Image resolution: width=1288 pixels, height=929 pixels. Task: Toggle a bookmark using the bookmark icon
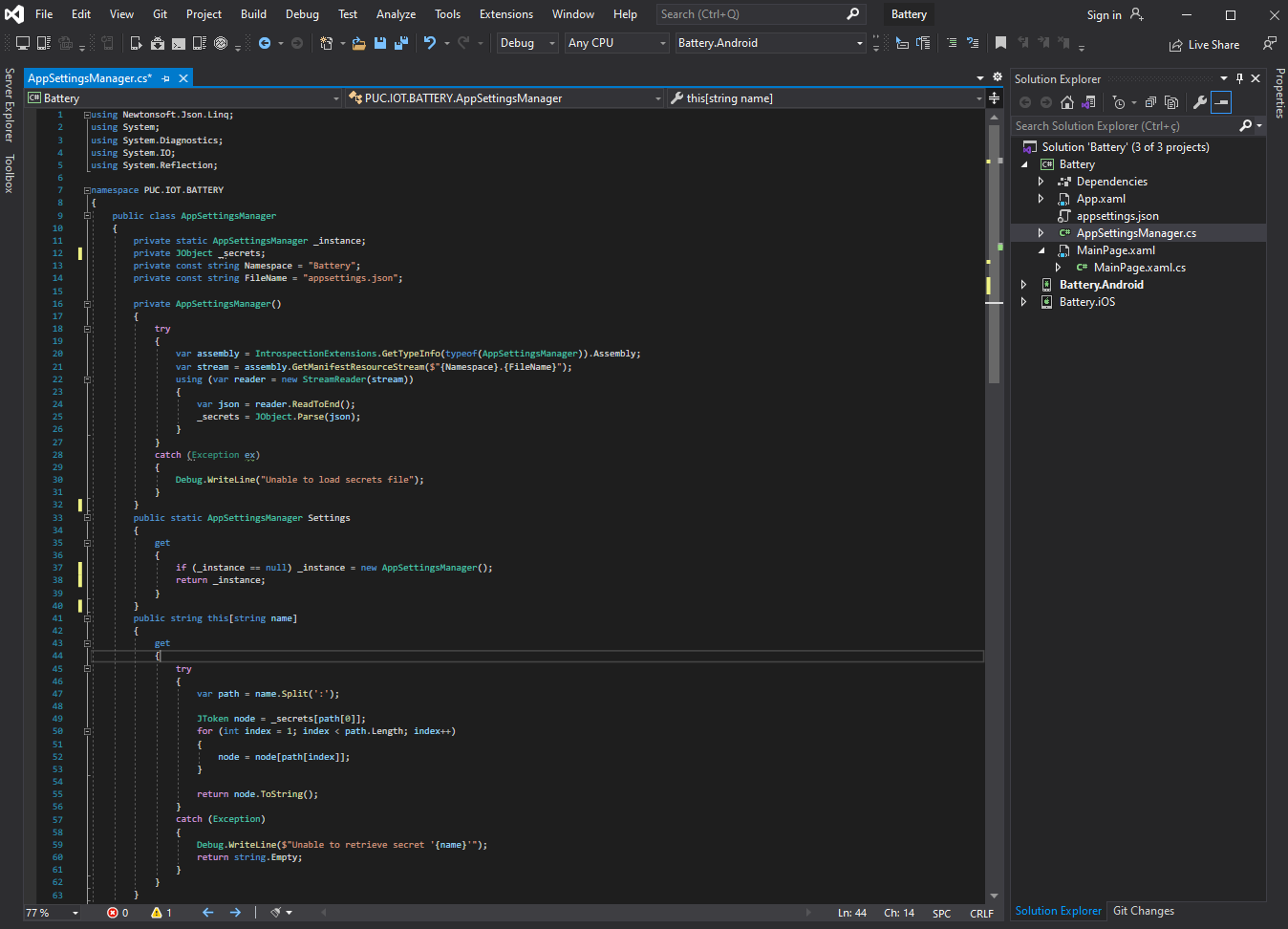(x=1000, y=42)
